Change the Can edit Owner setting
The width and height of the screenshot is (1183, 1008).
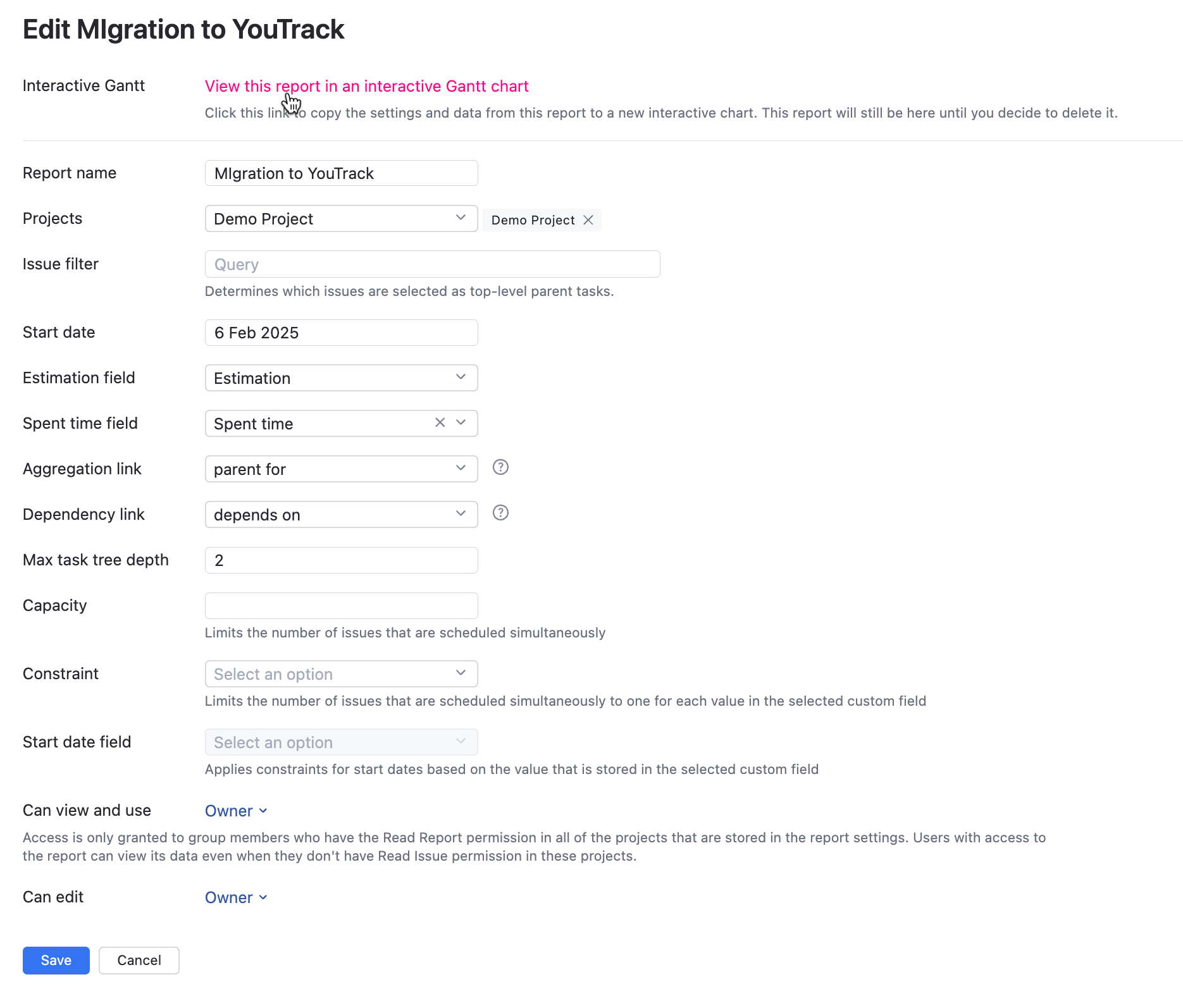tap(236, 897)
